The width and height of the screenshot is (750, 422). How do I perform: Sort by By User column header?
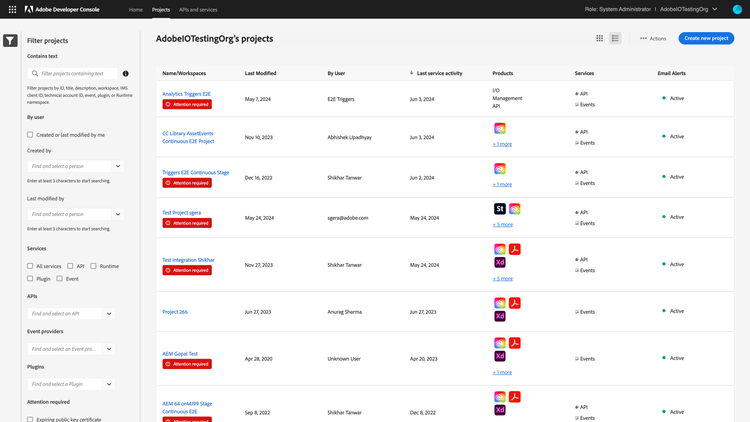336,73
